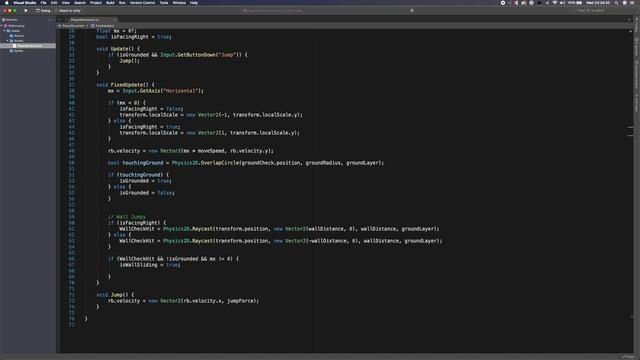Screen dimensions: 640x360
Task: Open the File menu
Action: point(44,2)
